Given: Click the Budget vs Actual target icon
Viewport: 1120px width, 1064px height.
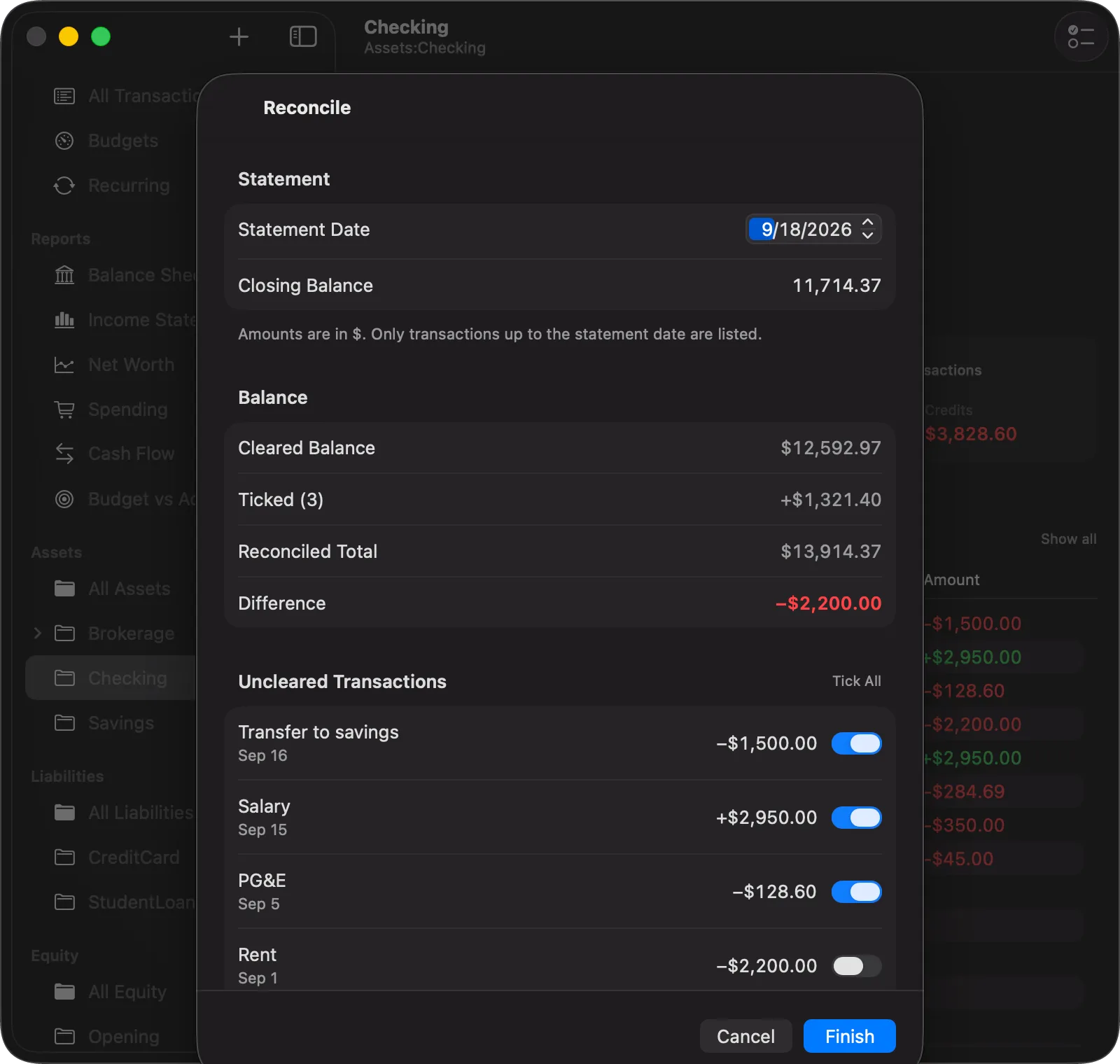Looking at the screenshot, I should (x=64, y=499).
